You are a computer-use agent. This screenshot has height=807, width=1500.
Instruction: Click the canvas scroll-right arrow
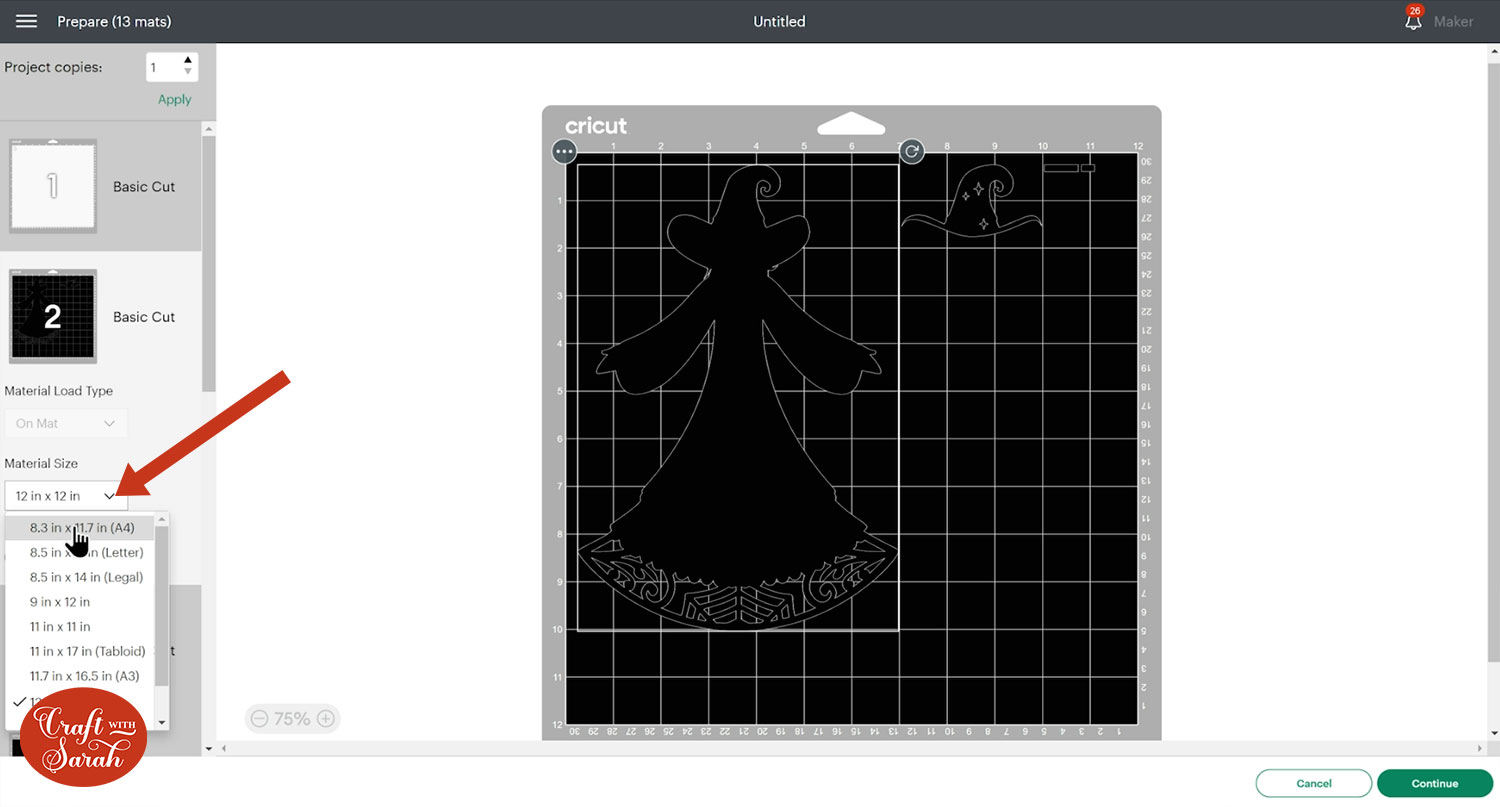click(x=1479, y=748)
